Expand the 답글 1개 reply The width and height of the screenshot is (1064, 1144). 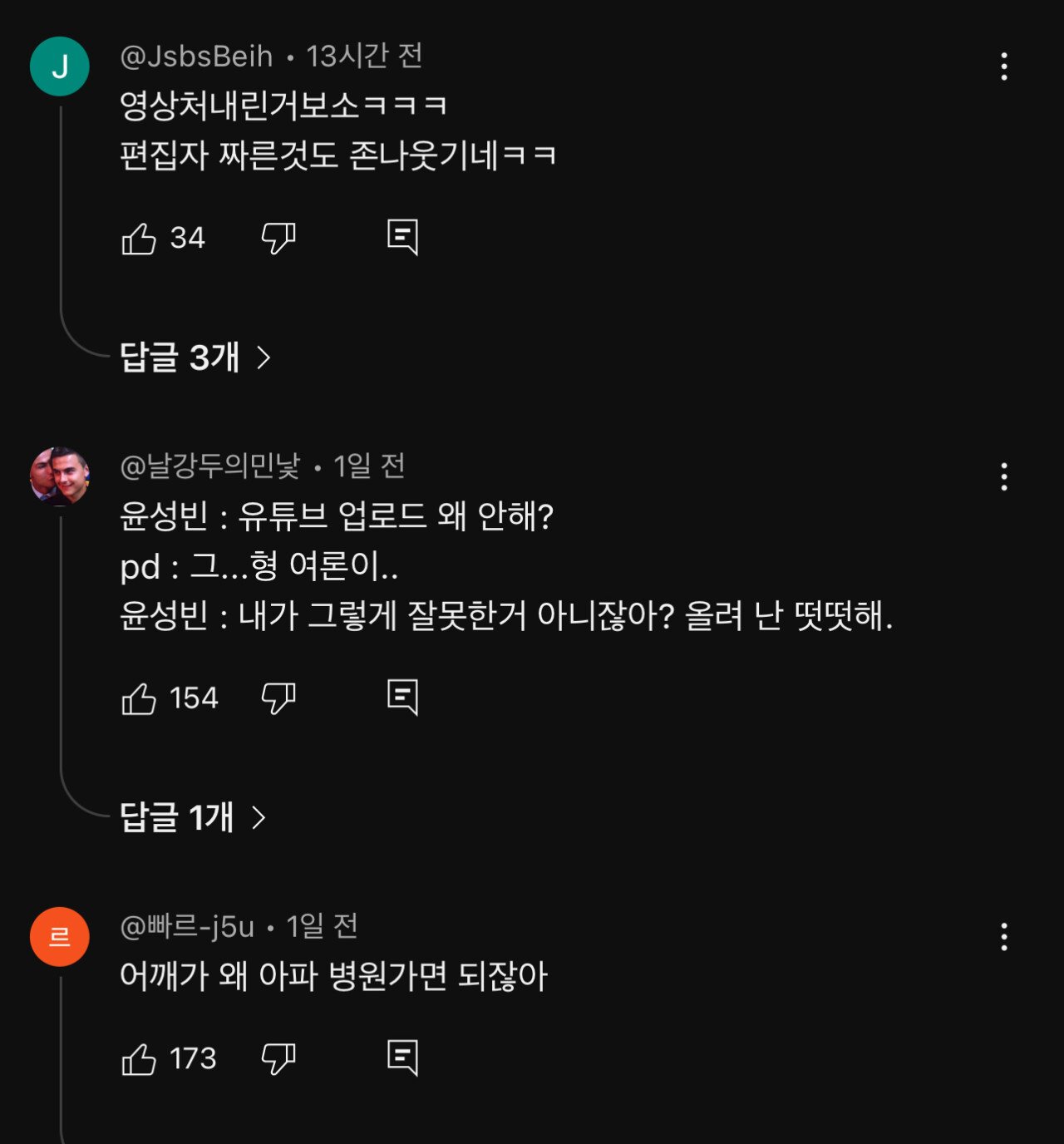click(193, 817)
